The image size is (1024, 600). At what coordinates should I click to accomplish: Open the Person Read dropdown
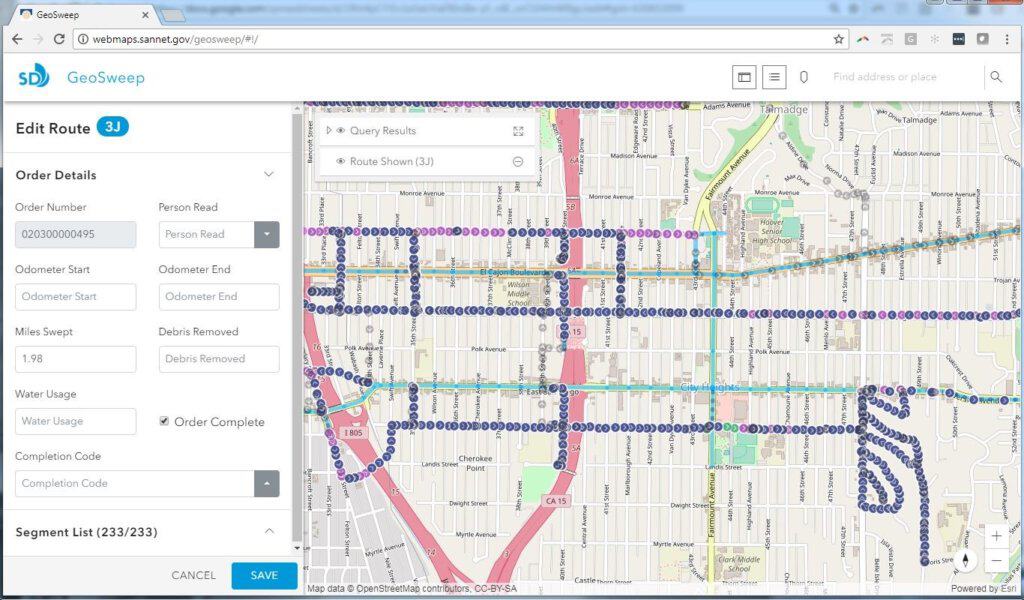267,235
